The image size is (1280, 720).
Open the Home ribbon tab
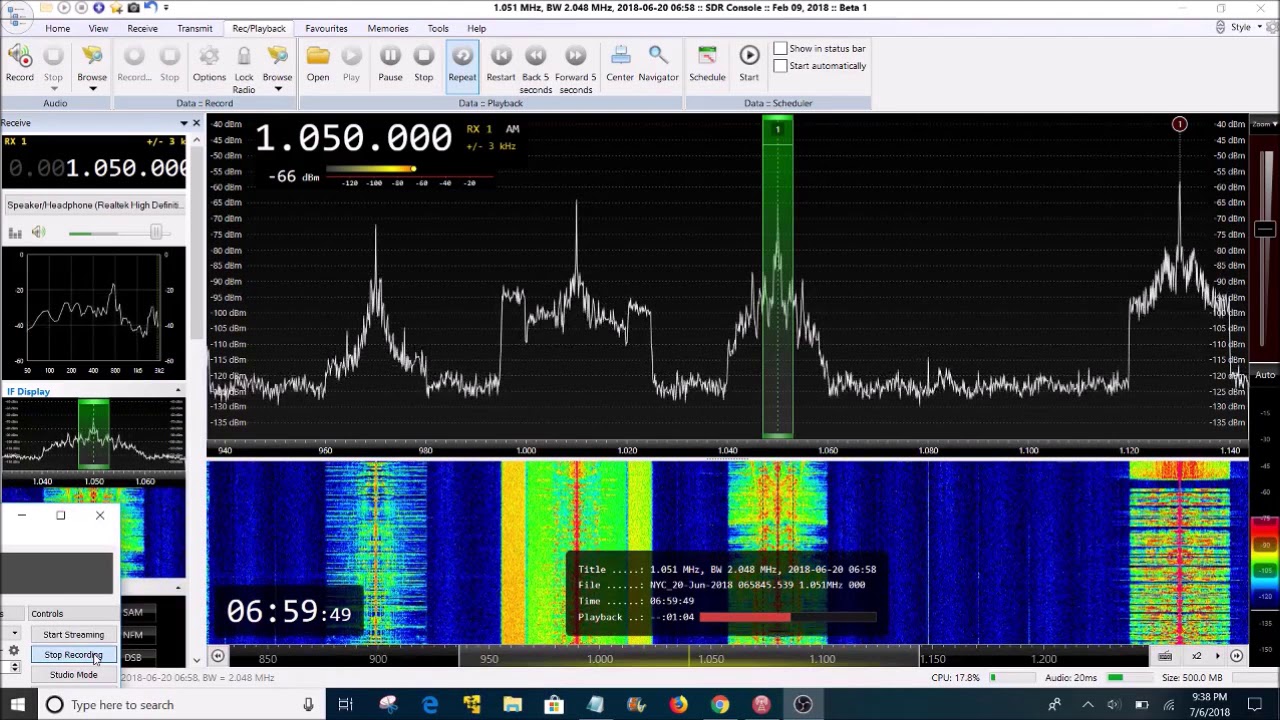pyautogui.click(x=57, y=28)
